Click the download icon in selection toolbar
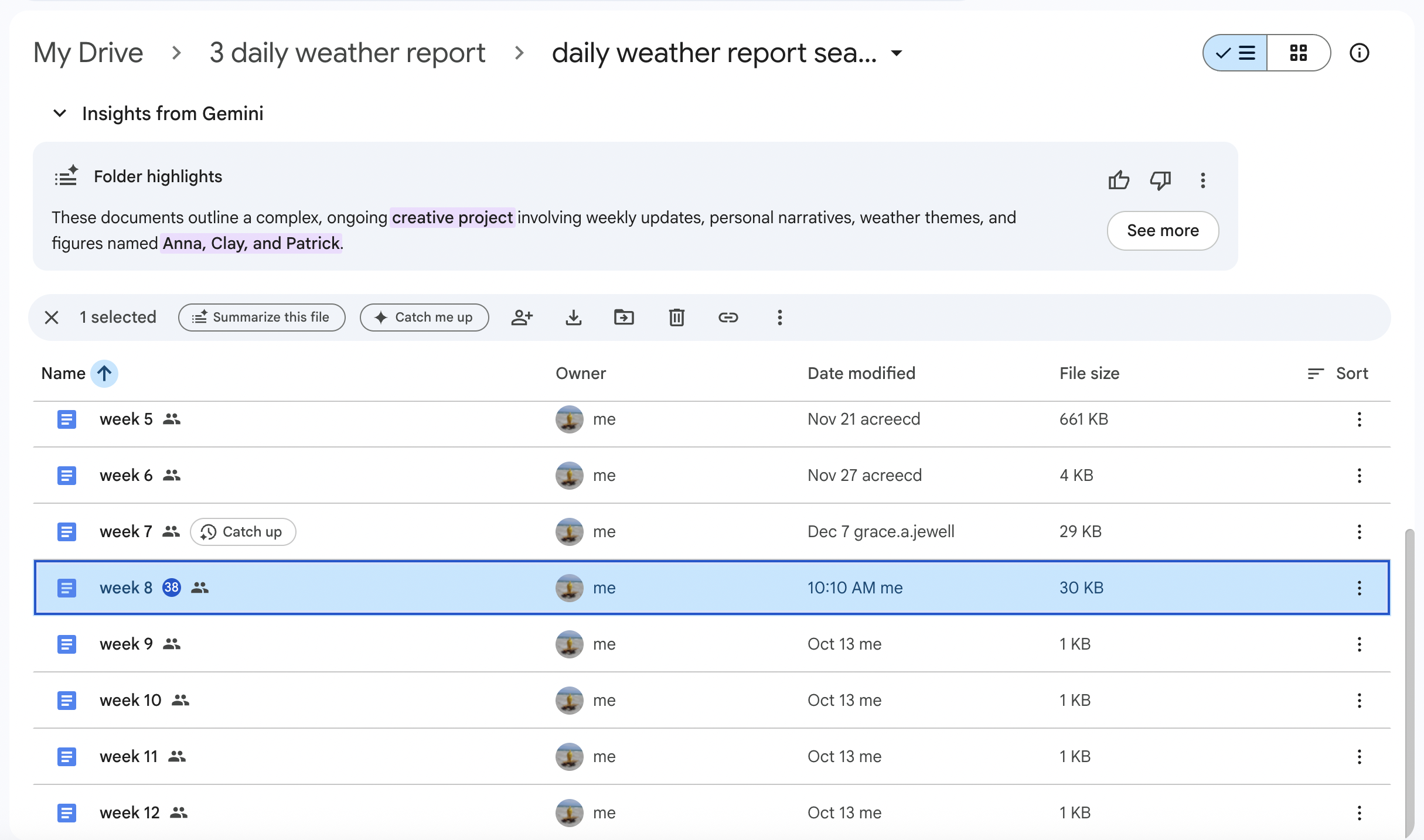This screenshot has height=840, width=1424. tap(573, 317)
